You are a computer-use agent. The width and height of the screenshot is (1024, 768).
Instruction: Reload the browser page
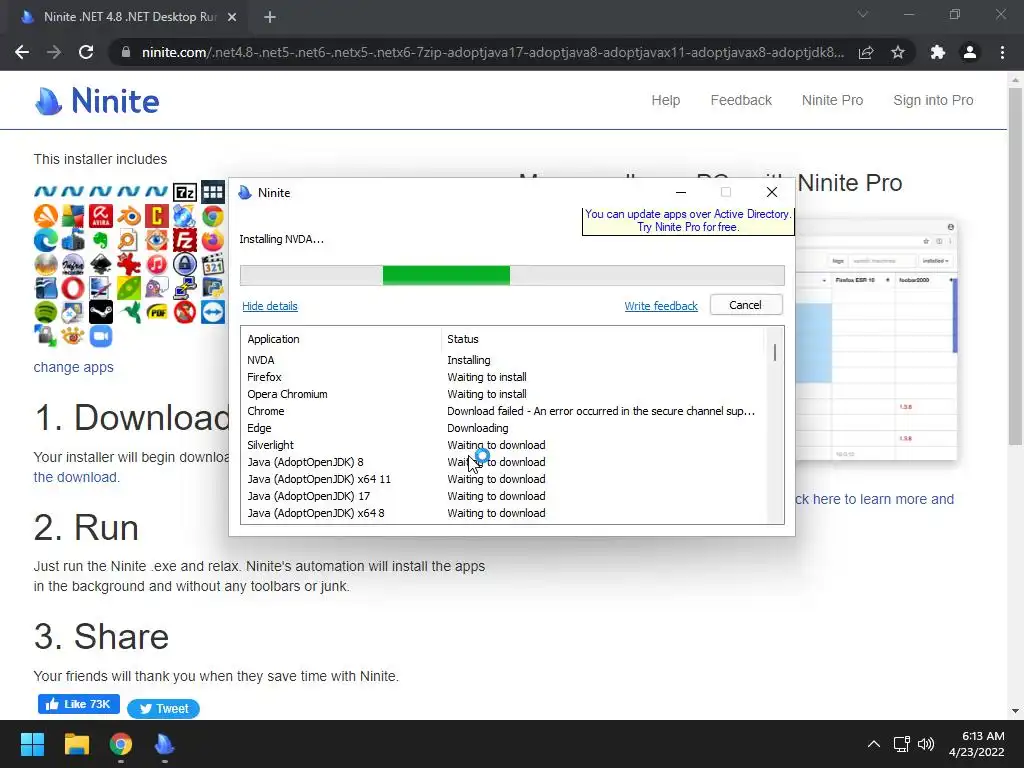pos(86,52)
